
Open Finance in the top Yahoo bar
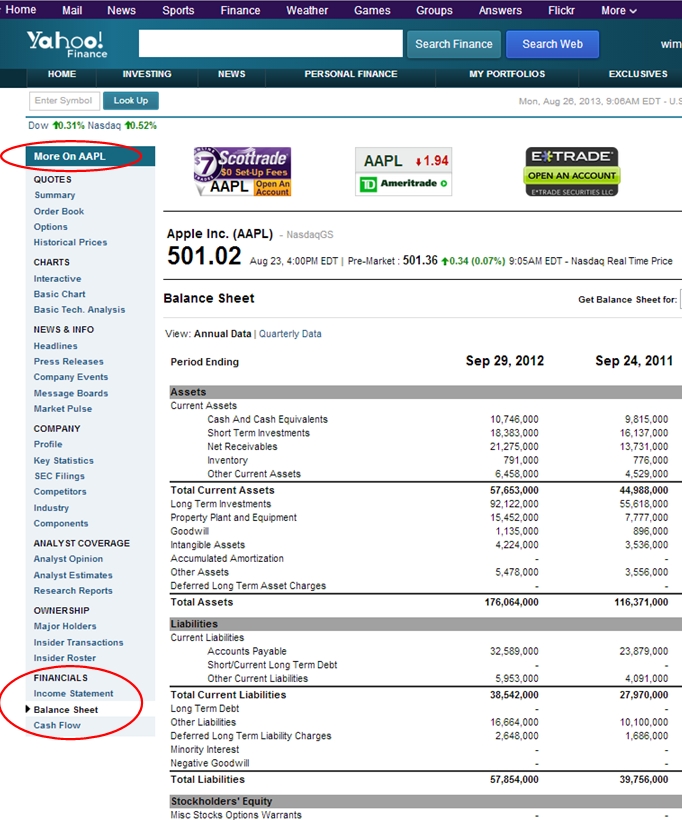point(240,10)
